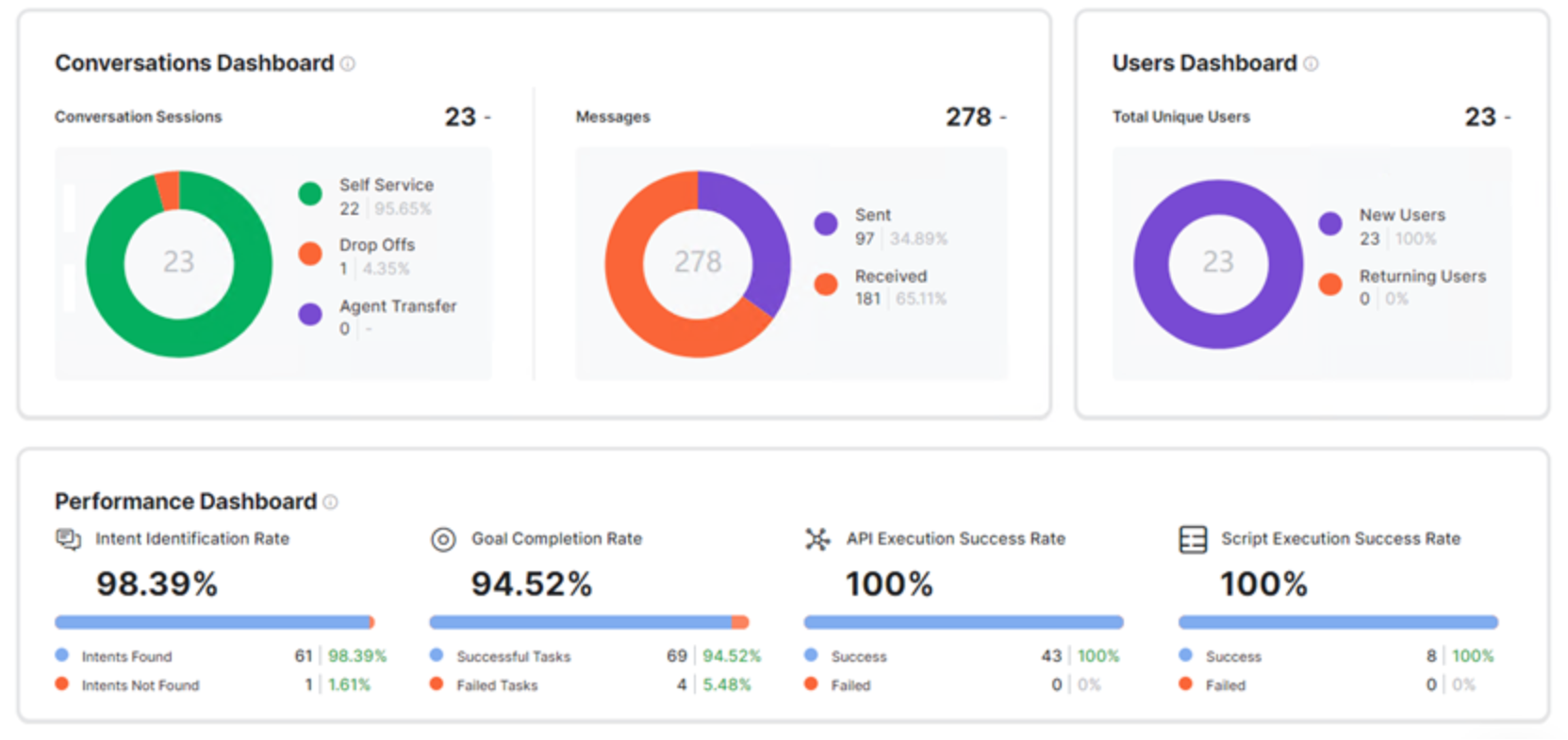Viewport: 1568px width, 740px height.
Task: Select the Returning Users legend entry
Action: 1402,287
